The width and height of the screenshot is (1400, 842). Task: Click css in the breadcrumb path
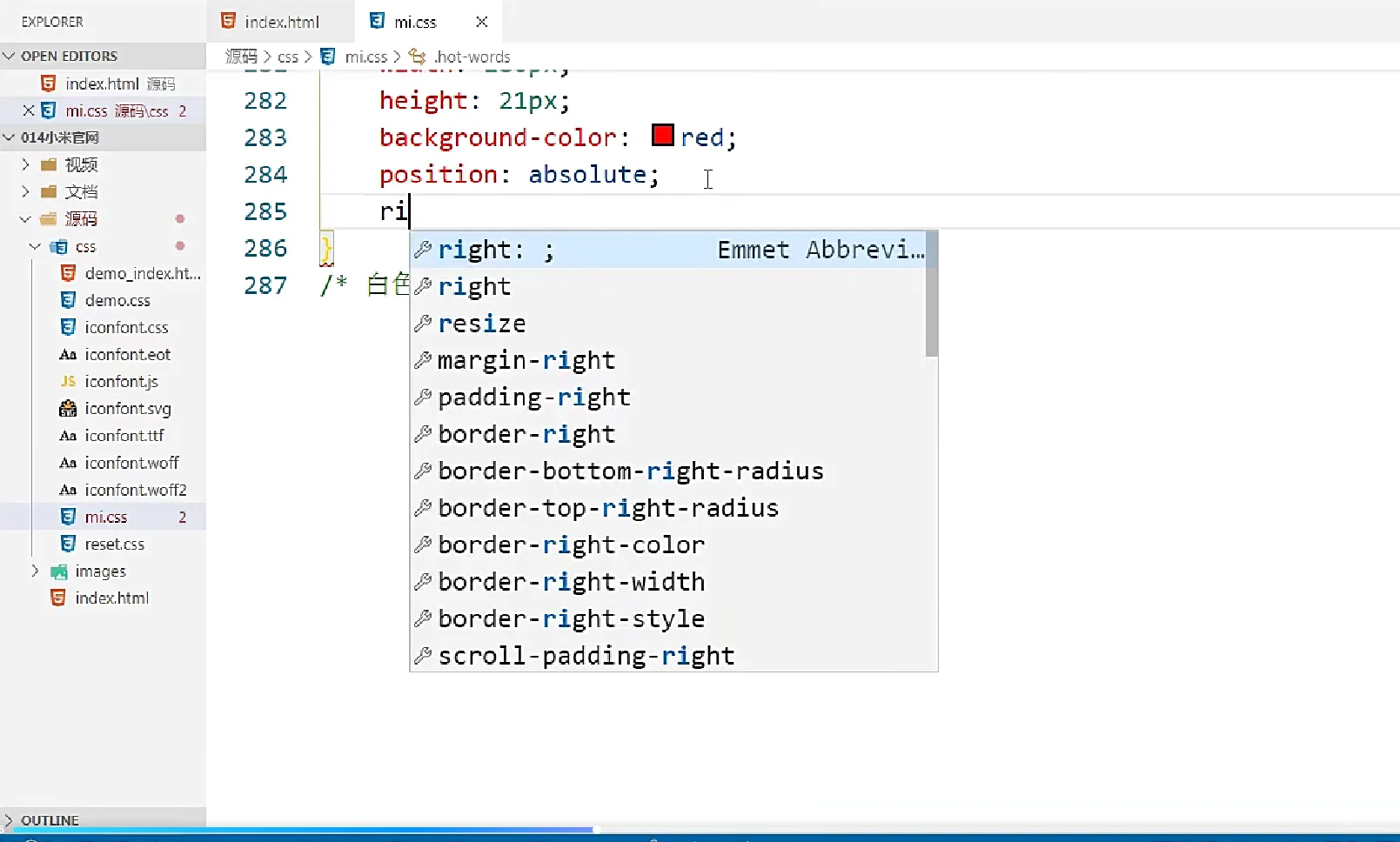point(288,57)
